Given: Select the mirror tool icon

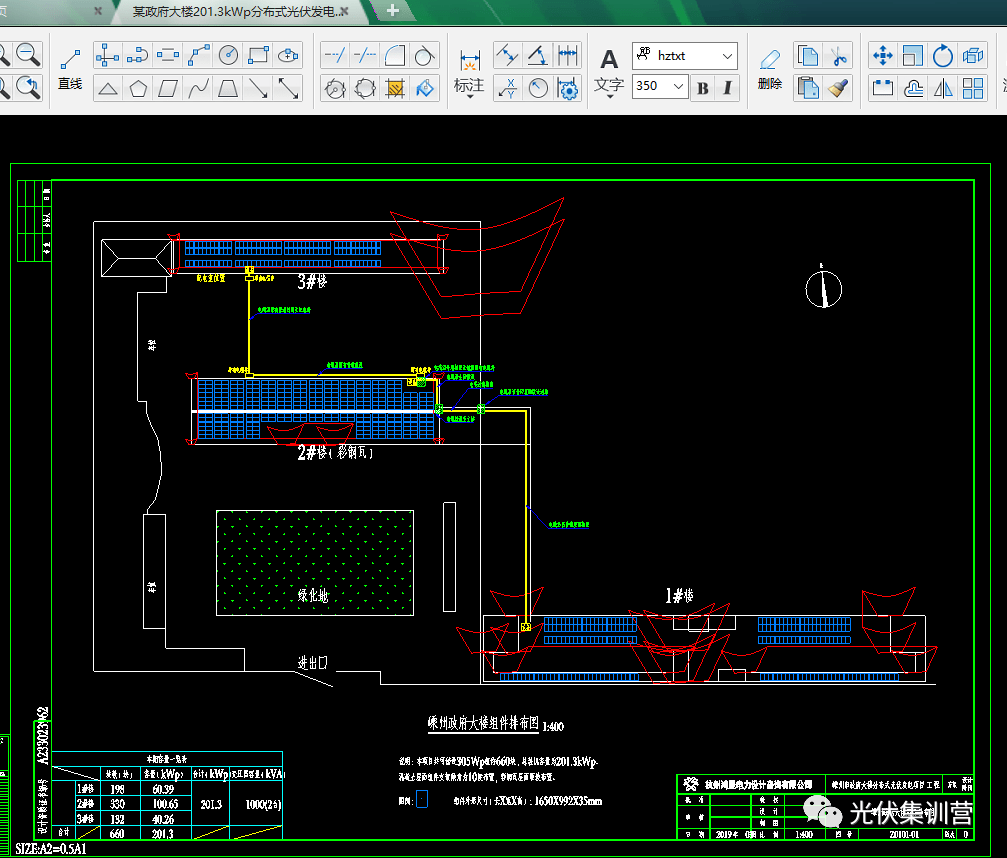Looking at the screenshot, I should click(943, 88).
